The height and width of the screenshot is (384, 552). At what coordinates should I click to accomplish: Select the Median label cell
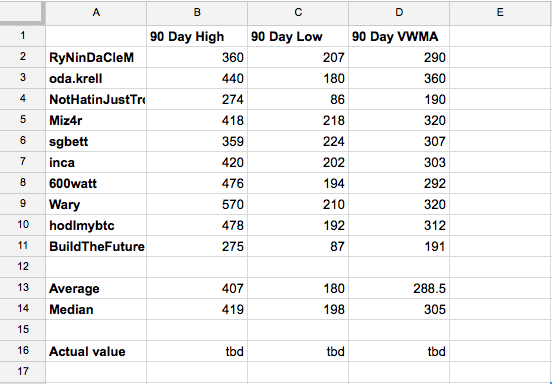(96, 309)
